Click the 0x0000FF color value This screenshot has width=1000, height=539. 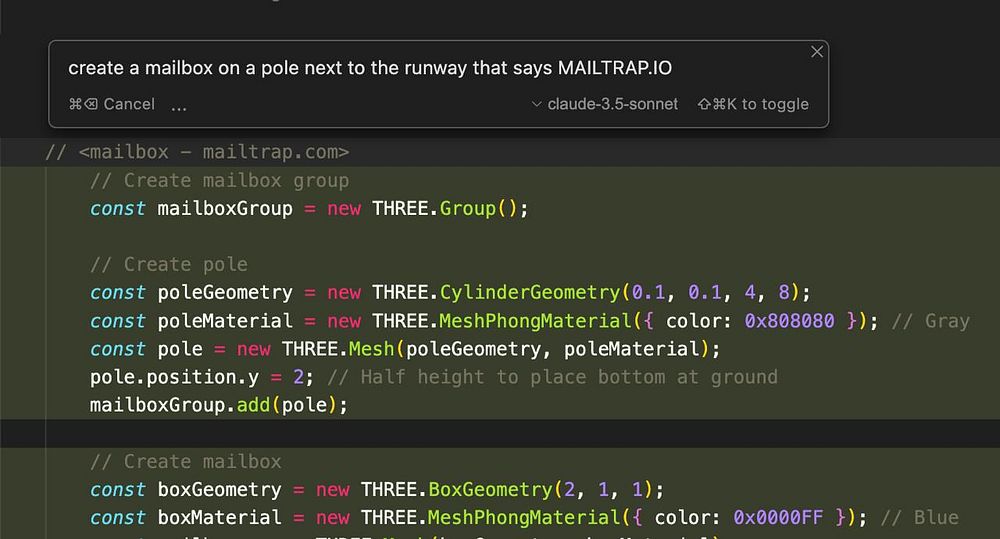(778, 517)
